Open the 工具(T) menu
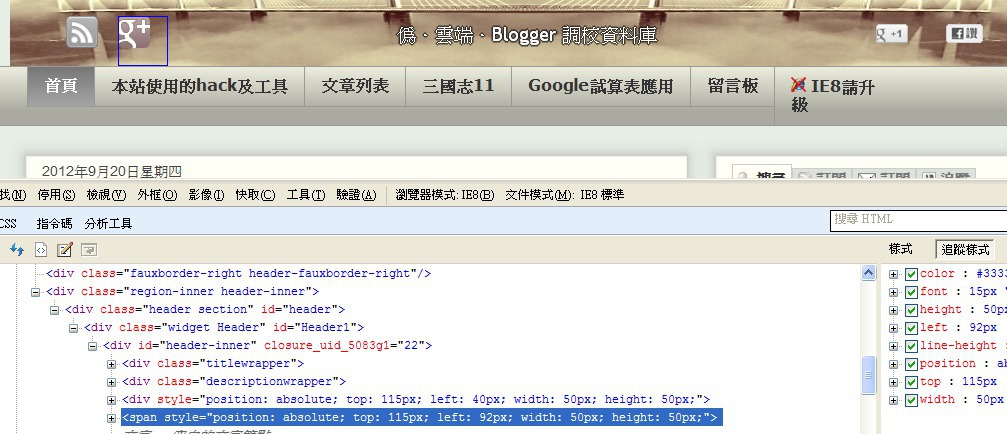The image size is (1007, 434). [306, 195]
